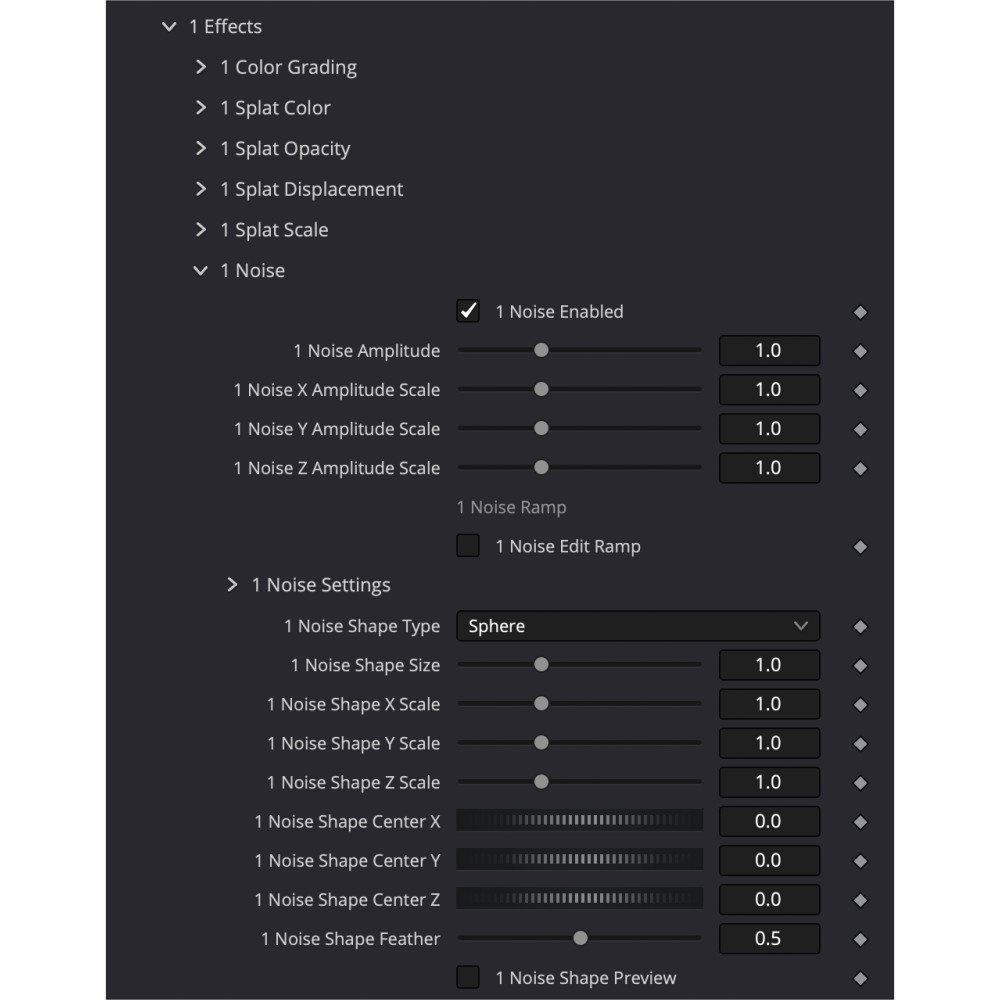1000x1000 pixels.
Task: Click the 1 Noise Shape Type label
Action: coord(362,626)
